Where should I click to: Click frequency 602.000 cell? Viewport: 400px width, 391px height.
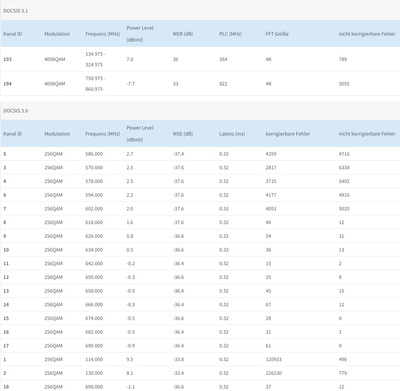coord(94,209)
